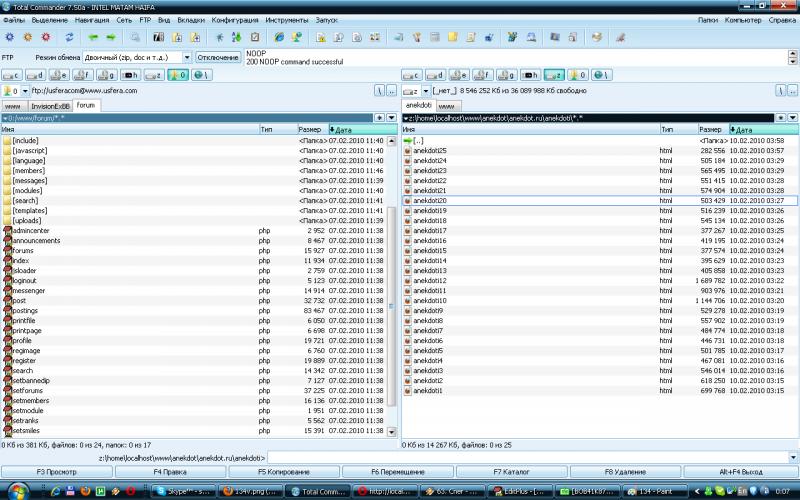
Task: Select [templates] folder in left panel
Action: [x=194, y=211]
